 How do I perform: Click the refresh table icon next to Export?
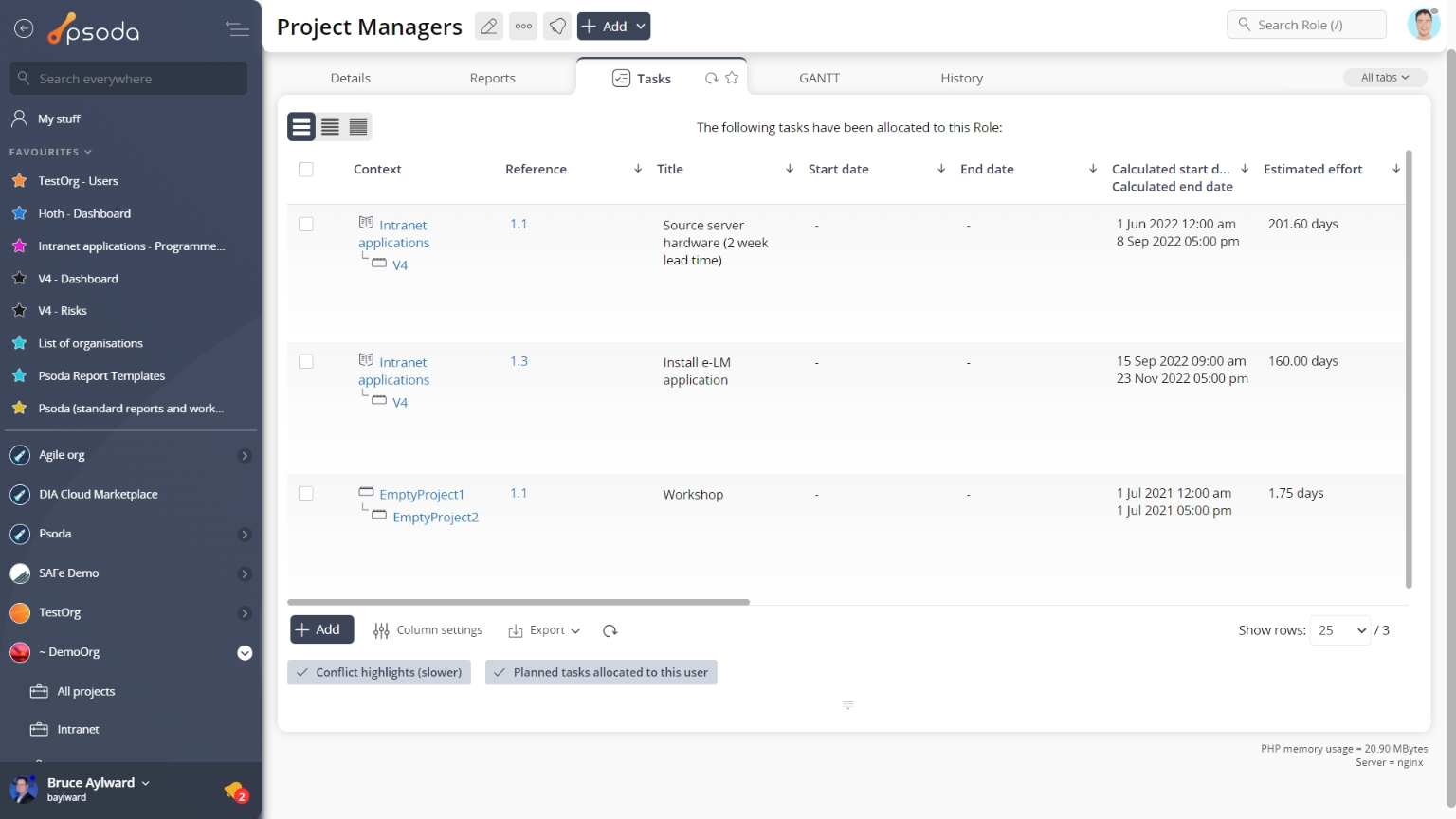(x=610, y=630)
